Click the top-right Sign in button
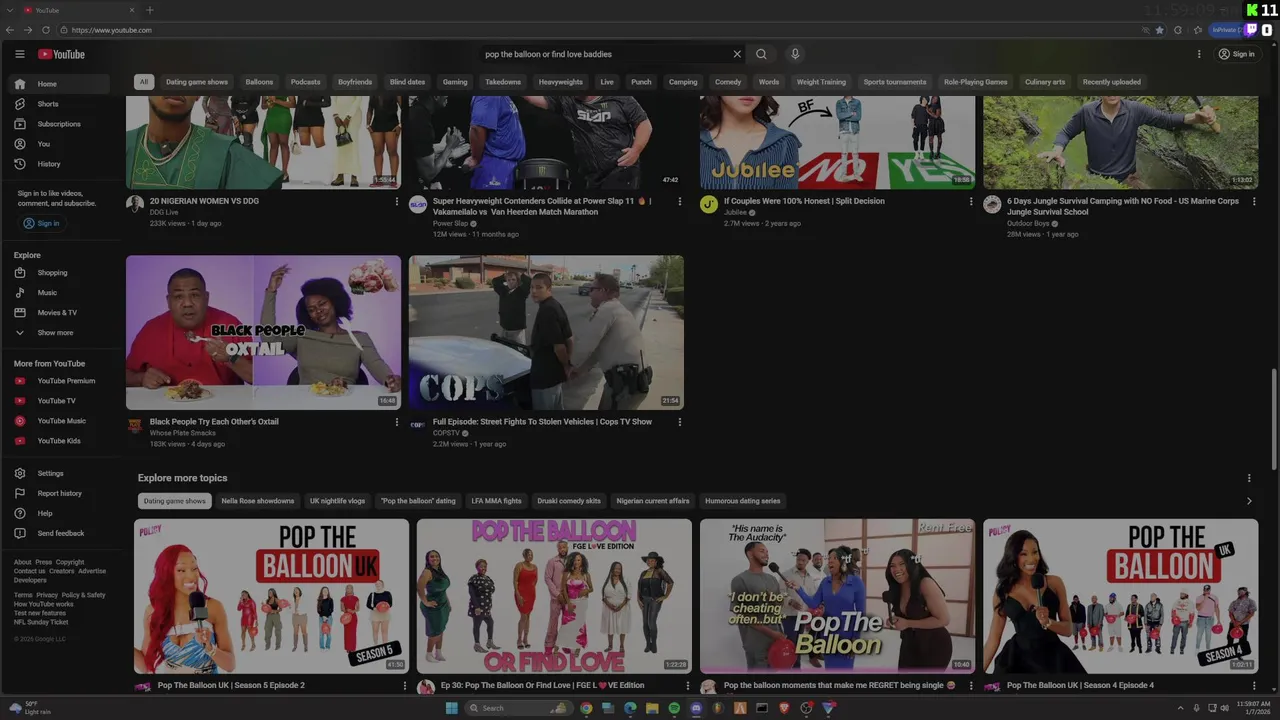Image resolution: width=1280 pixels, height=720 pixels. point(1237,54)
